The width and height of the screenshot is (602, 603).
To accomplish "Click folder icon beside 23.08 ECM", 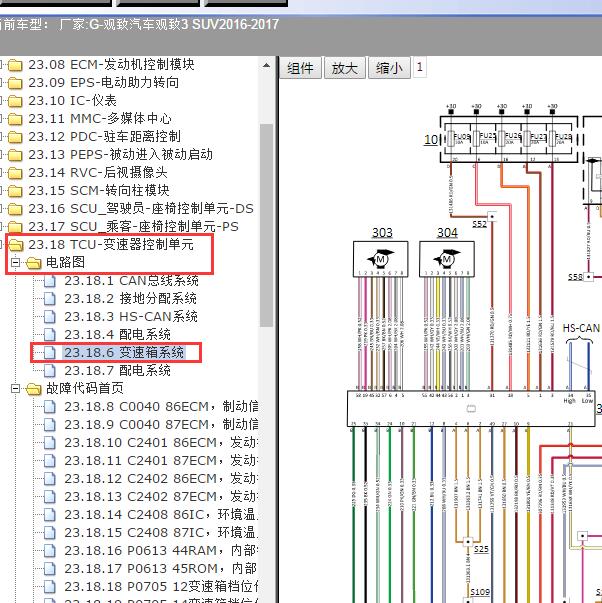I will (15, 65).
